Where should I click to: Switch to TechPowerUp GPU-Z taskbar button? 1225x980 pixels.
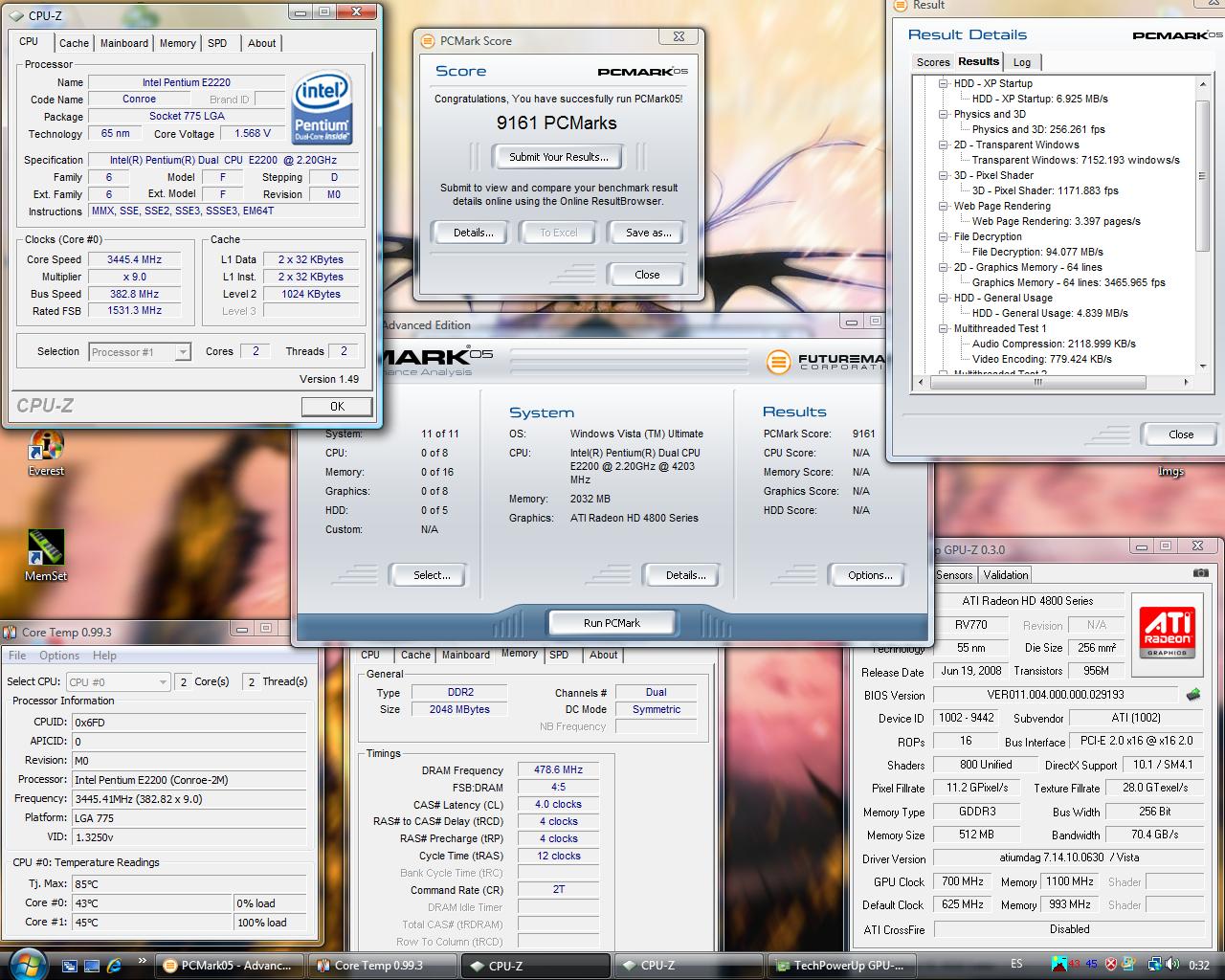[842, 966]
